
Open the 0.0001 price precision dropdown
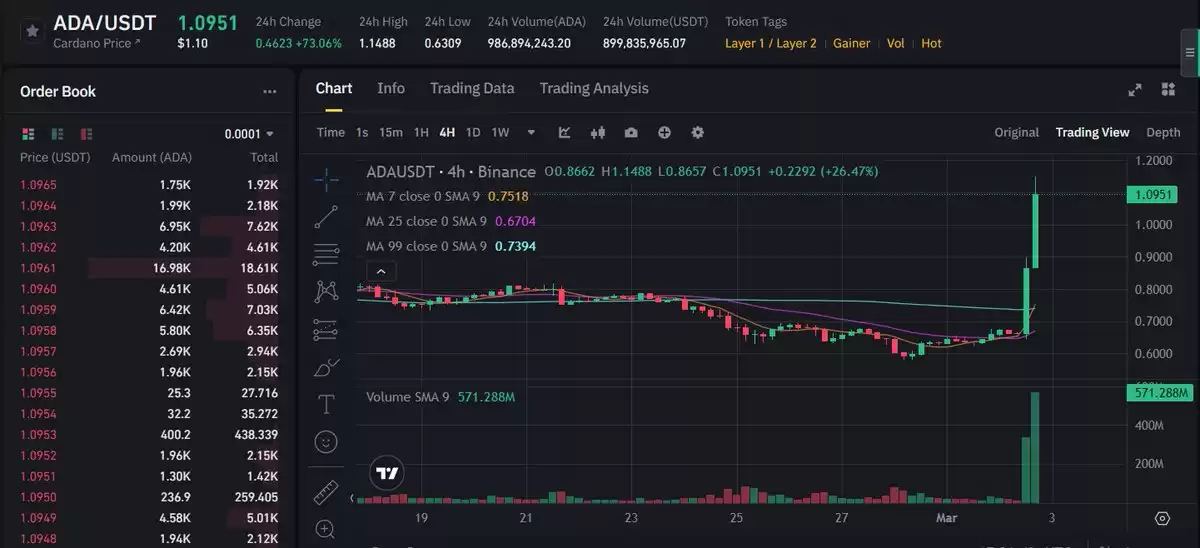pyautogui.click(x=249, y=134)
